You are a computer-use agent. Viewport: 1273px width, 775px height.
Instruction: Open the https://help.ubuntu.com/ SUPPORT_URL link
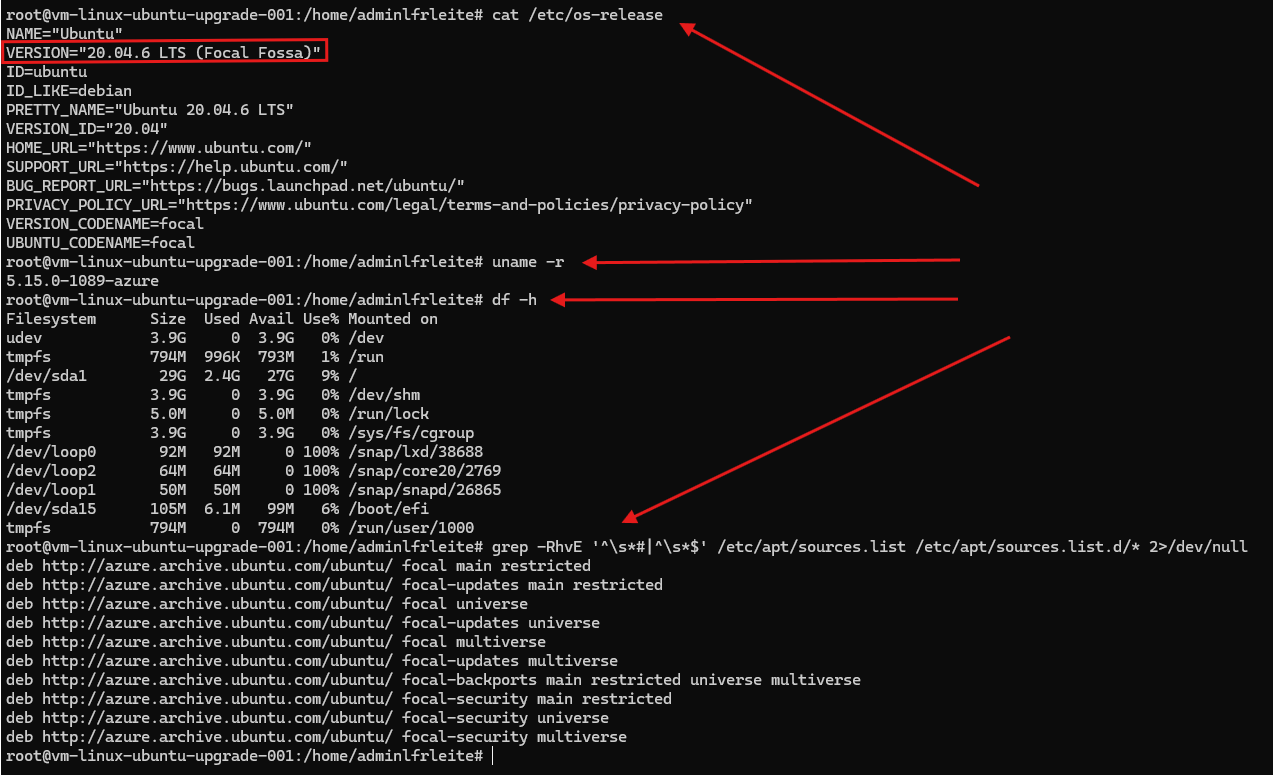233,166
